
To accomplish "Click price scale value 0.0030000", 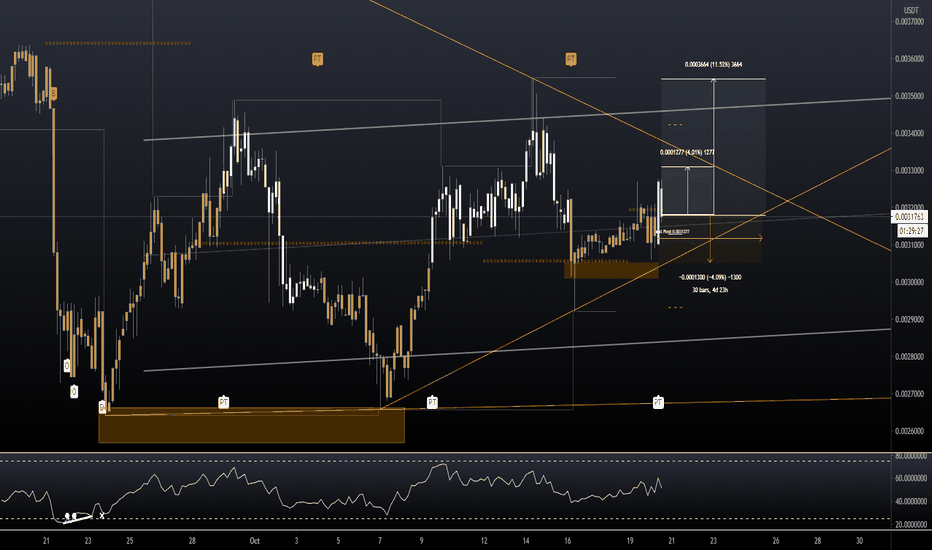I will (x=909, y=282).
